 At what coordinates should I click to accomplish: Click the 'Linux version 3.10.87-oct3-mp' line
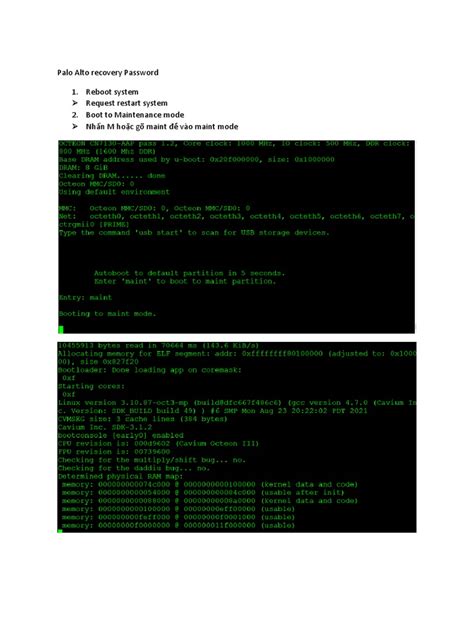pos(237,403)
